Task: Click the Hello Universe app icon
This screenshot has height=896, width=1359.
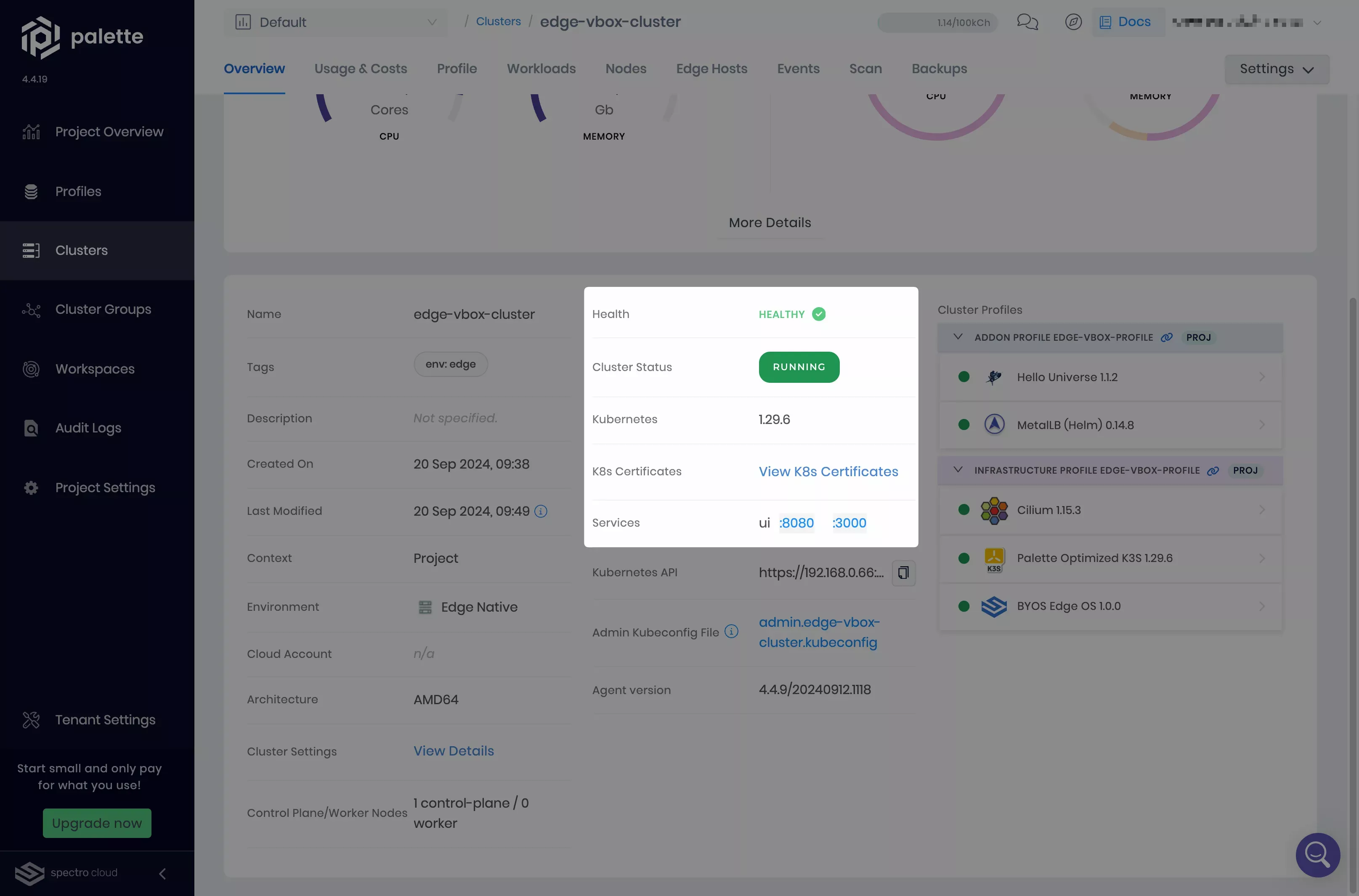Action: [x=993, y=377]
